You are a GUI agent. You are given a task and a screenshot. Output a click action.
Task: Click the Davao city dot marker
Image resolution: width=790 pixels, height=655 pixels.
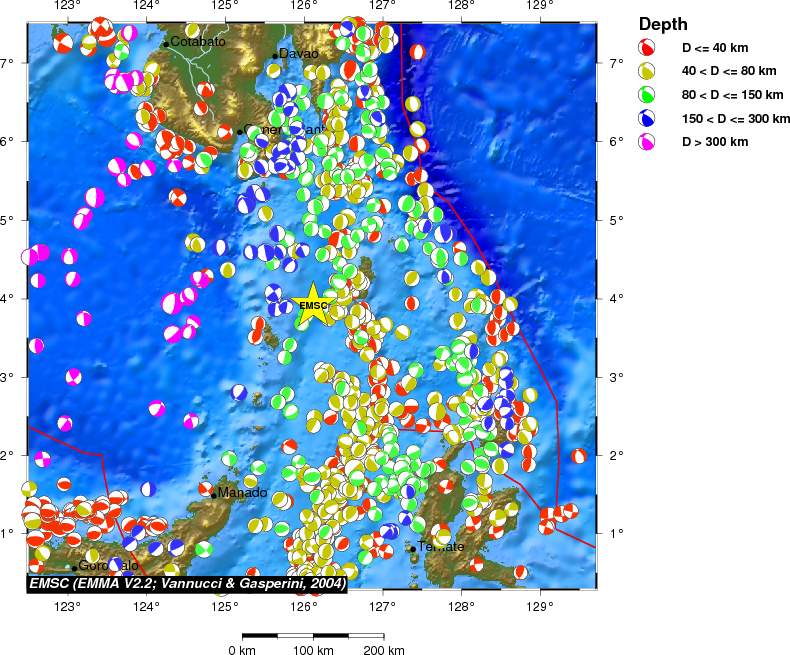[x=275, y=56]
